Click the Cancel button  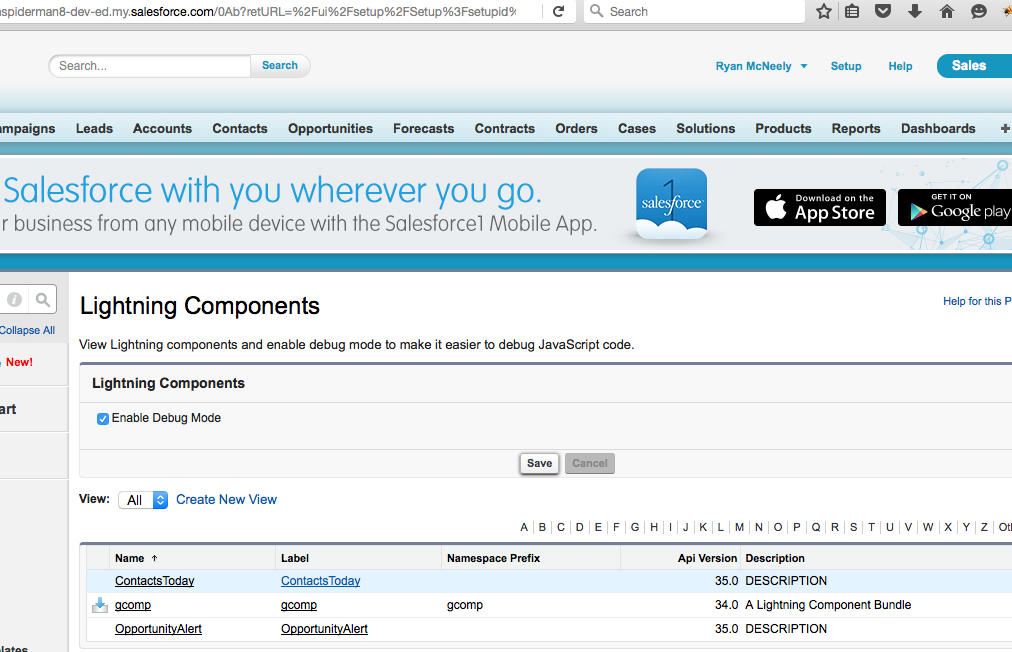pos(590,464)
